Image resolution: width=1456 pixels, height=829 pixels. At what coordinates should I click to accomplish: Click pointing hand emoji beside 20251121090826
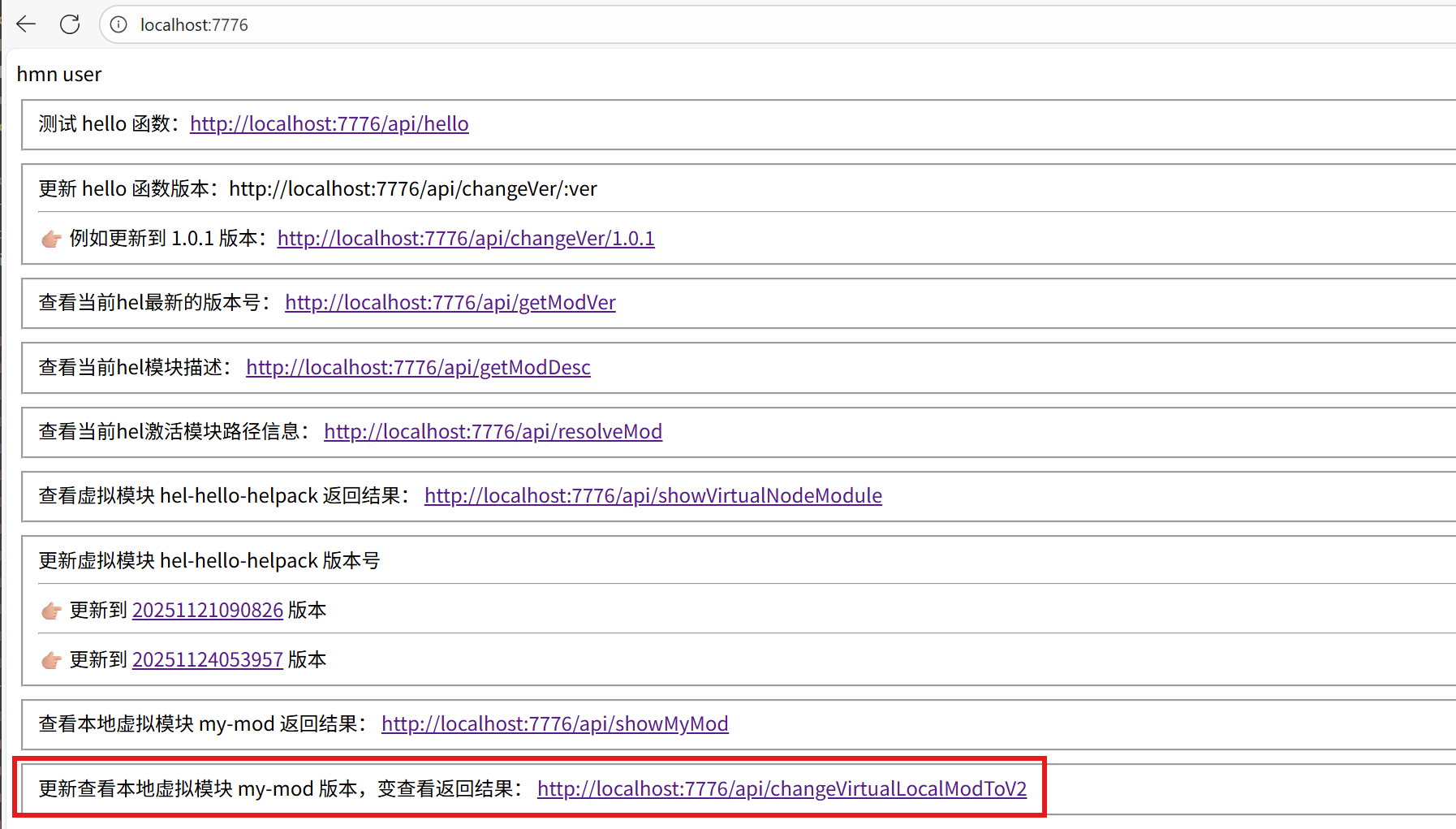tap(51, 611)
